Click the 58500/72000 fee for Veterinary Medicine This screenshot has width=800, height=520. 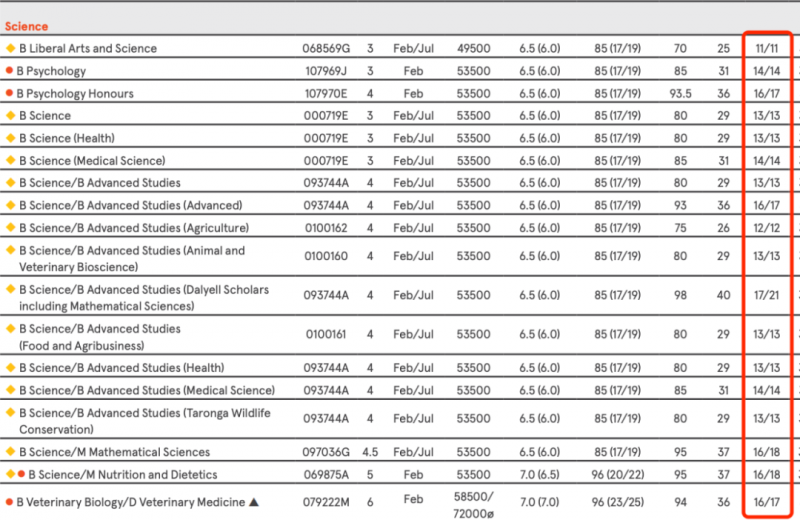tap(473, 505)
